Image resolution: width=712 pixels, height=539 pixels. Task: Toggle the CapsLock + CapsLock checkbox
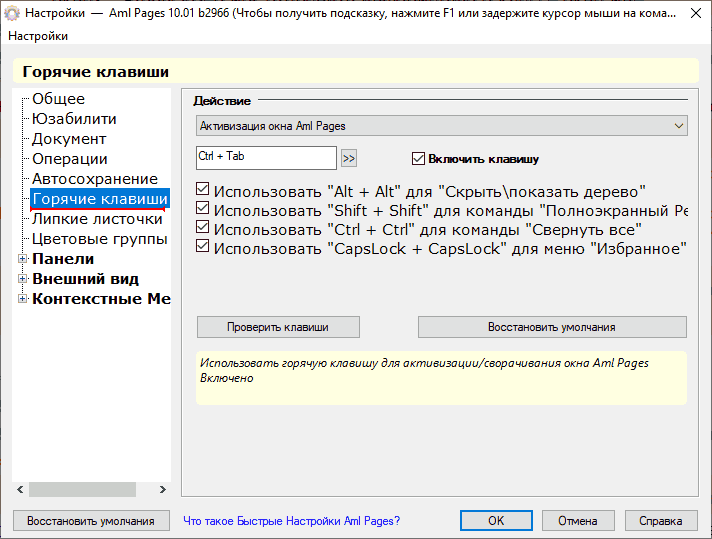click(x=203, y=246)
